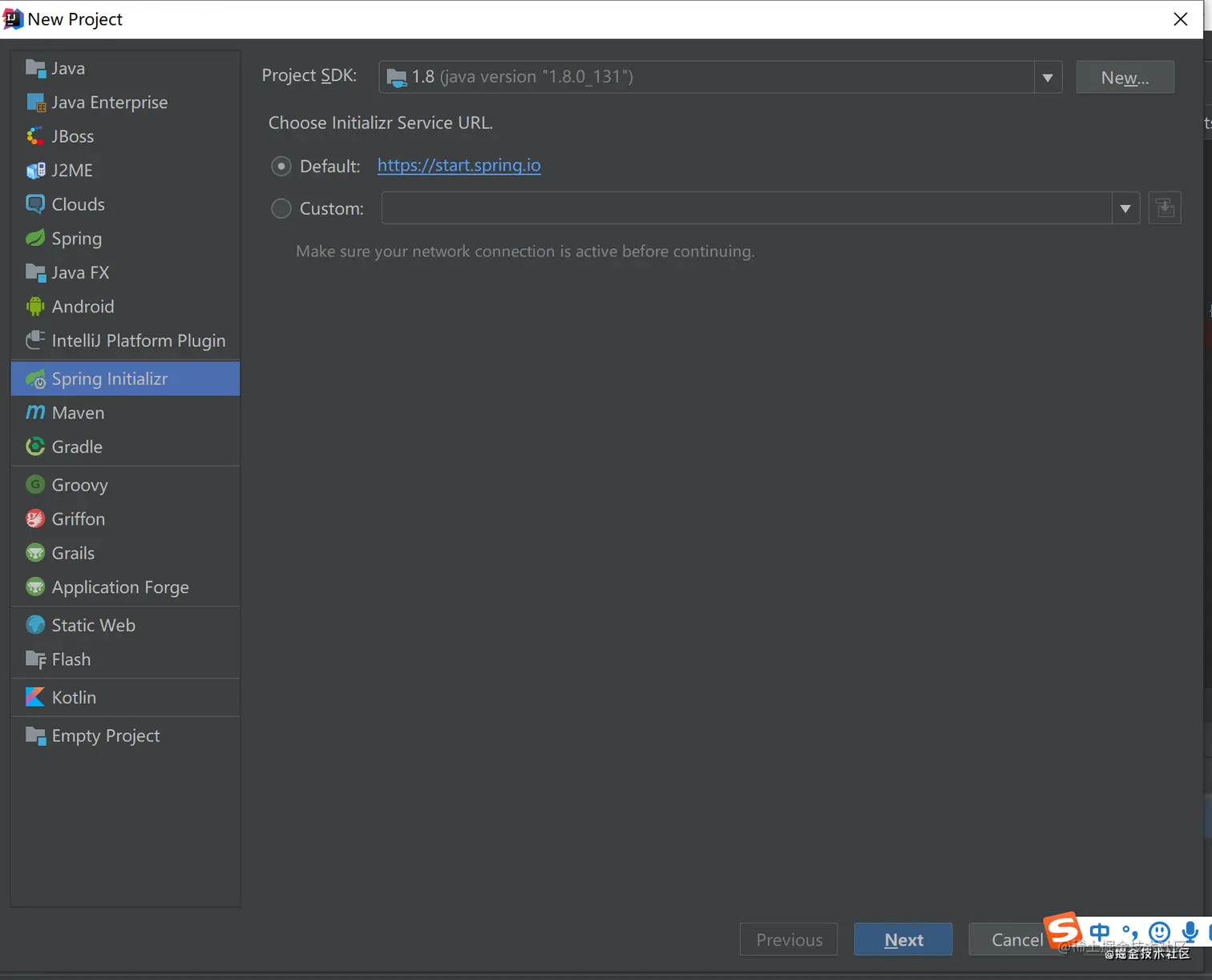Click the Gradle icon
Image resolution: width=1212 pixels, height=980 pixels.
click(35, 447)
